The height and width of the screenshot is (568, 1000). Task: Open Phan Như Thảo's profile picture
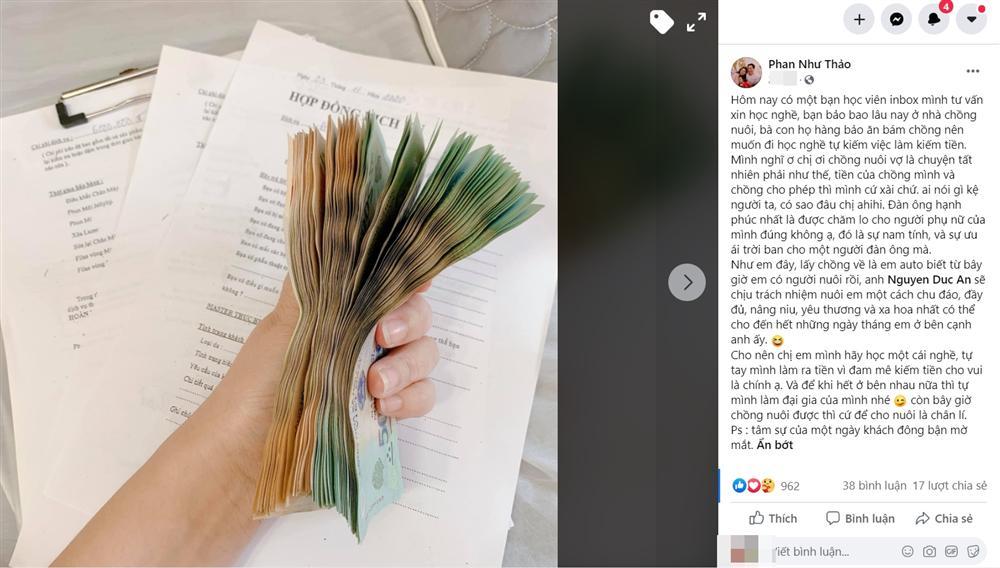point(746,71)
